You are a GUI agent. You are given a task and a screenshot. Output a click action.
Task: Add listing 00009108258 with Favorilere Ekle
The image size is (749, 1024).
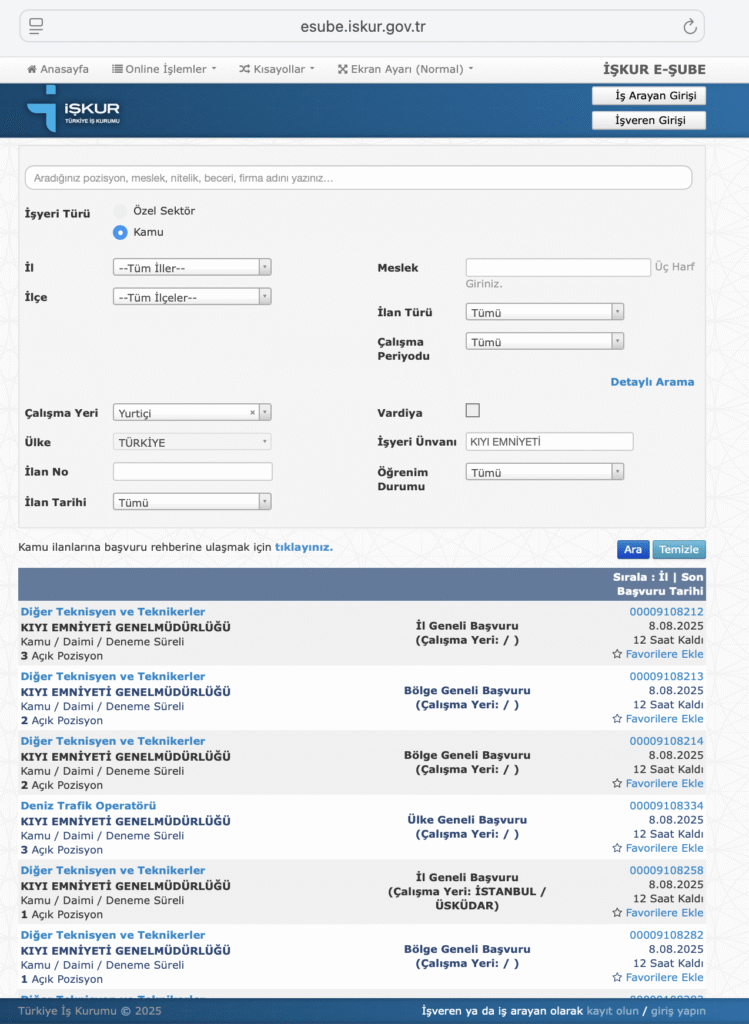(x=664, y=913)
